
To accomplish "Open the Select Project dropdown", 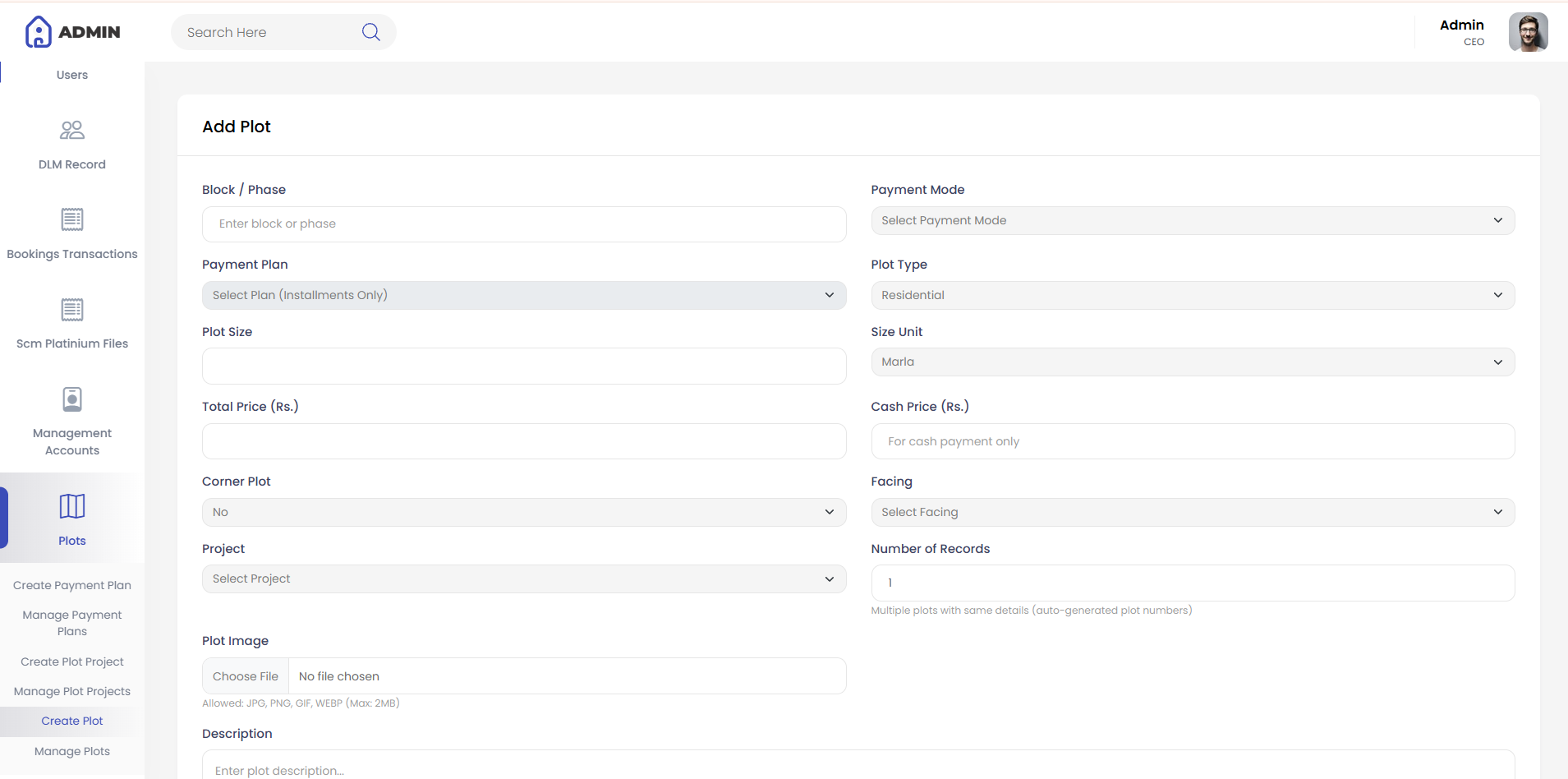I will coord(524,578).
